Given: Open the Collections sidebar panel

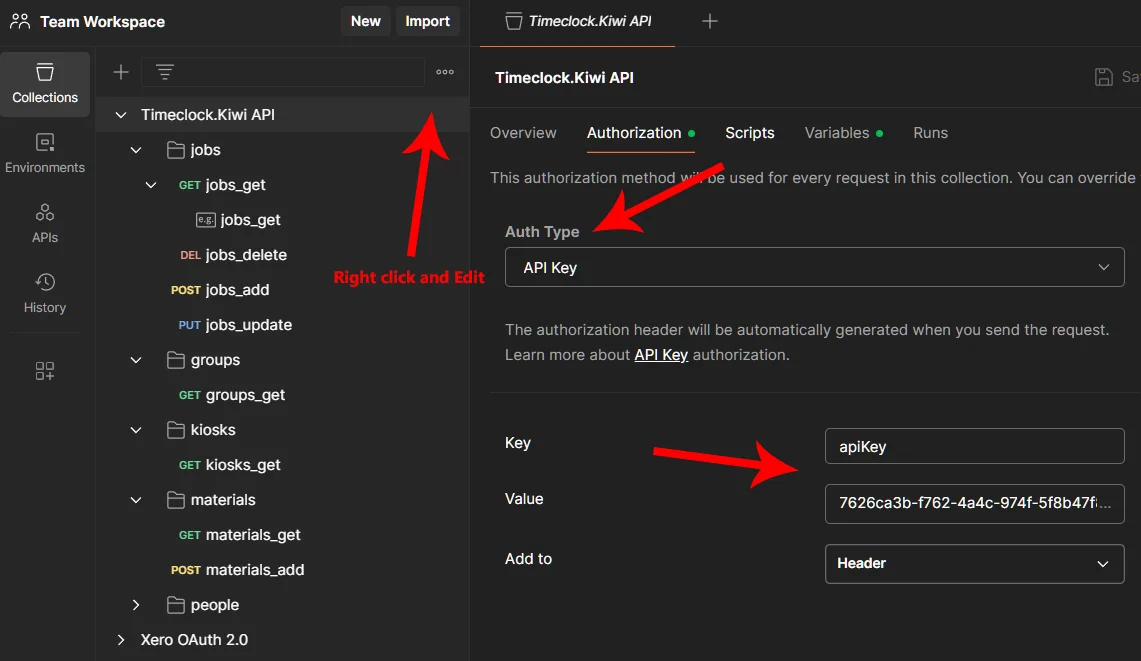Looking at the screenshot, I should point(45,84).
